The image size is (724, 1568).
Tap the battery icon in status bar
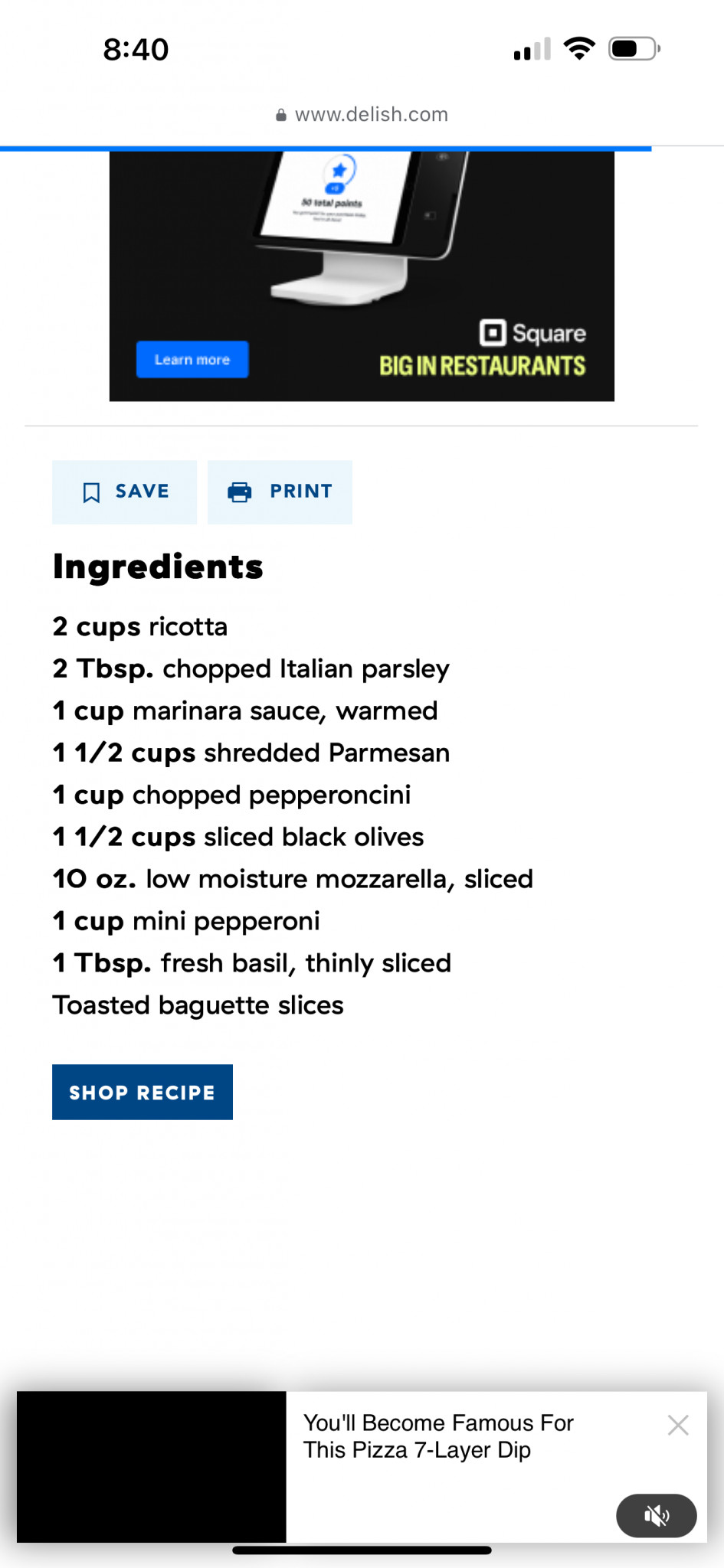point(634,49)
